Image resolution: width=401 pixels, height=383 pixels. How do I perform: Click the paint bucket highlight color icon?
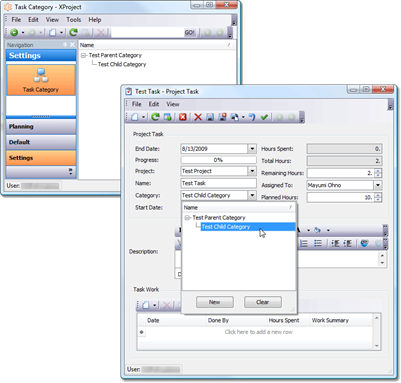pyautogui.click(x=317, y=230)
